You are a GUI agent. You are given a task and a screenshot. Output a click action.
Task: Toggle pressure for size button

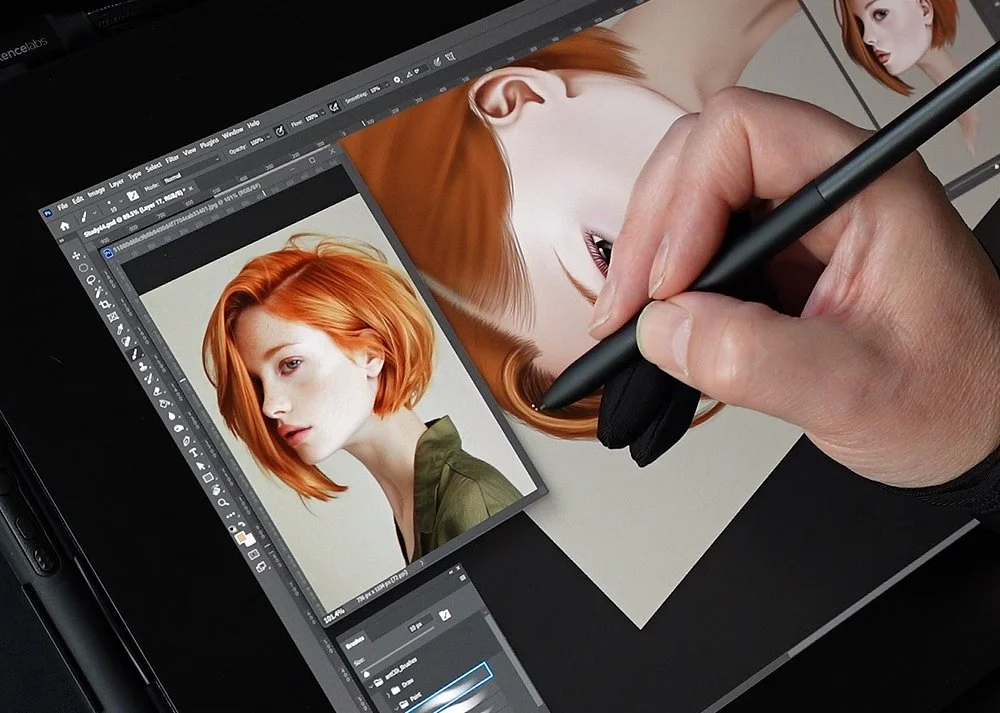[x=438, y=62]
